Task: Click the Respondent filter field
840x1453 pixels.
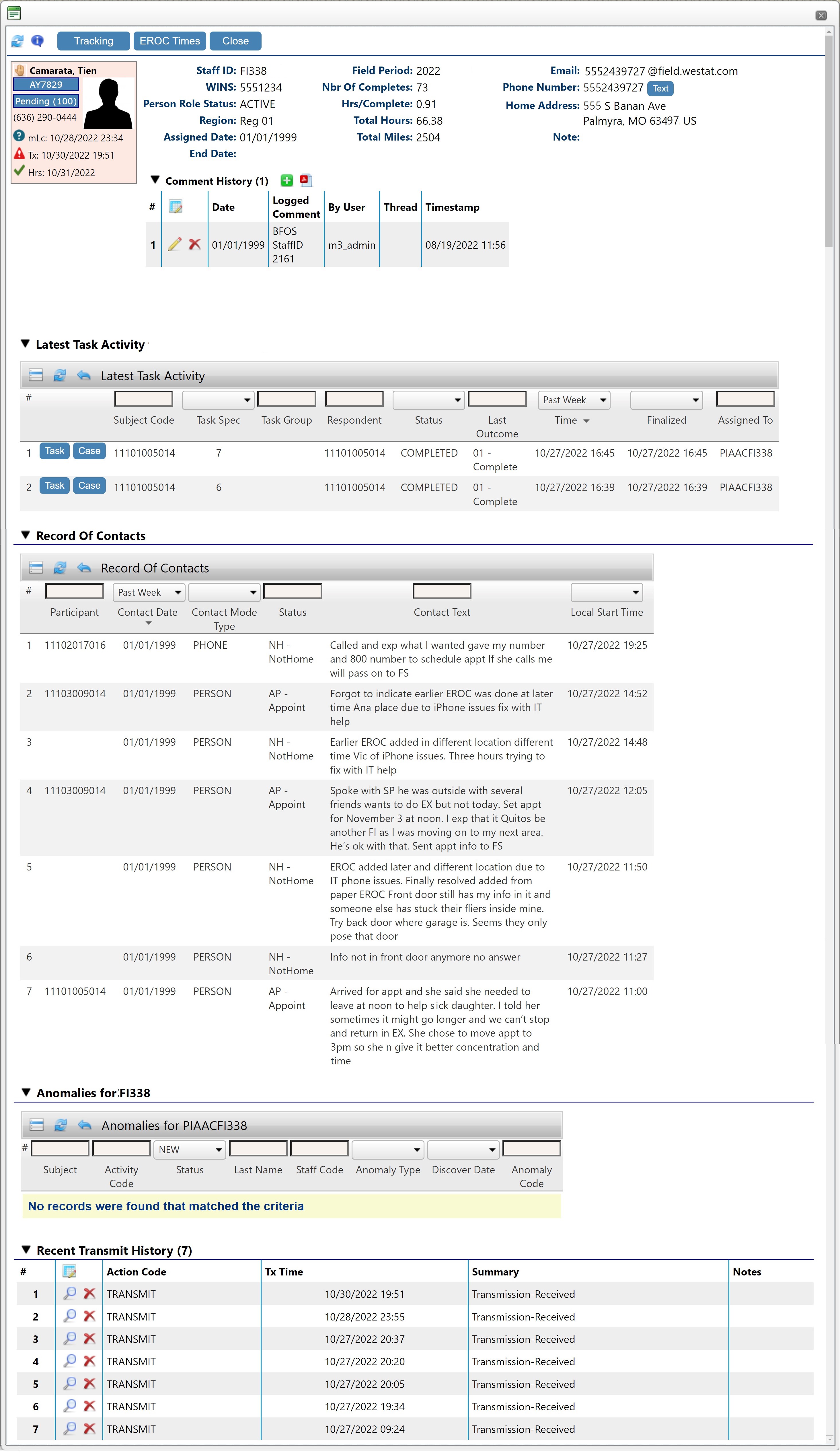Action: (x=354, y=398)
